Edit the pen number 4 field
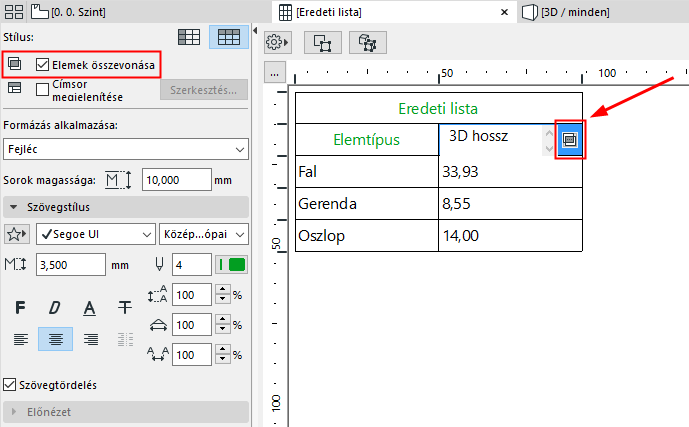Image resolution: width=689 pixels, height=427 pixels. pos(192,264)
